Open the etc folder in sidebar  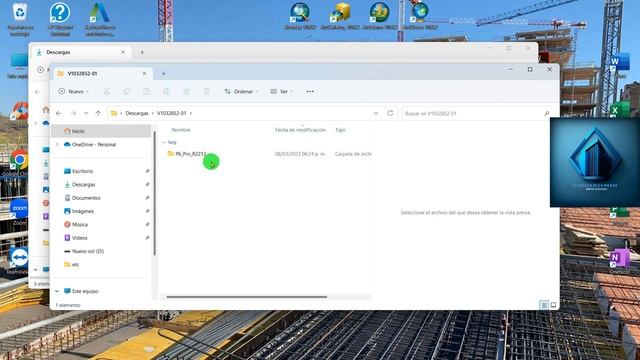coord(75,264)
